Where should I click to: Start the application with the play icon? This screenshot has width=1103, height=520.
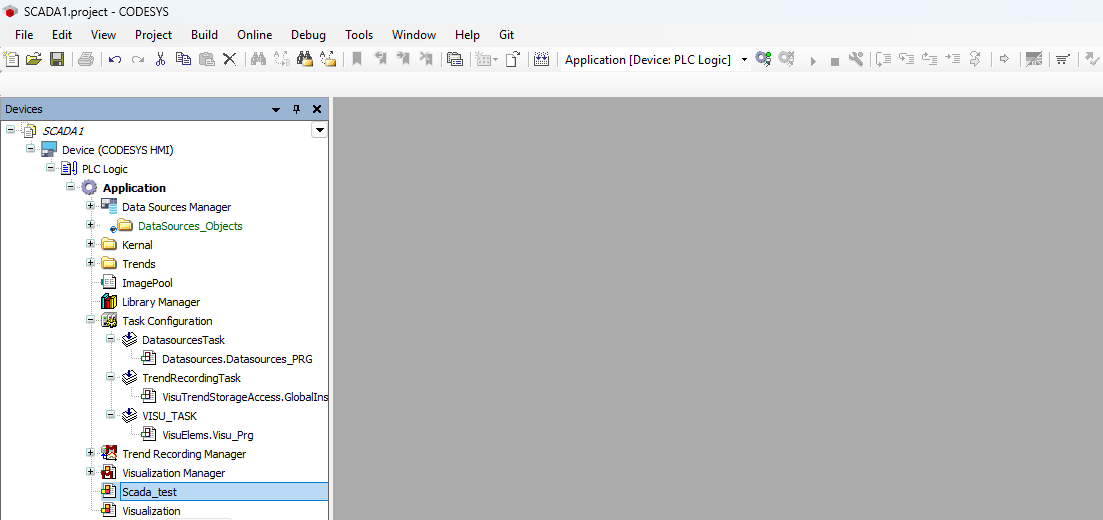click(x=812, y=61)
